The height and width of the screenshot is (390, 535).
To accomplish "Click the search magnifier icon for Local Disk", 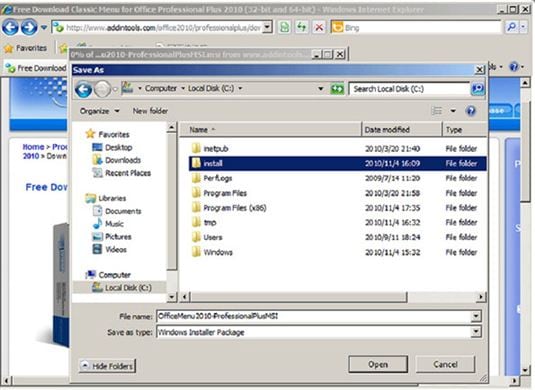I will pyautogui.click(x=477, y=89).
